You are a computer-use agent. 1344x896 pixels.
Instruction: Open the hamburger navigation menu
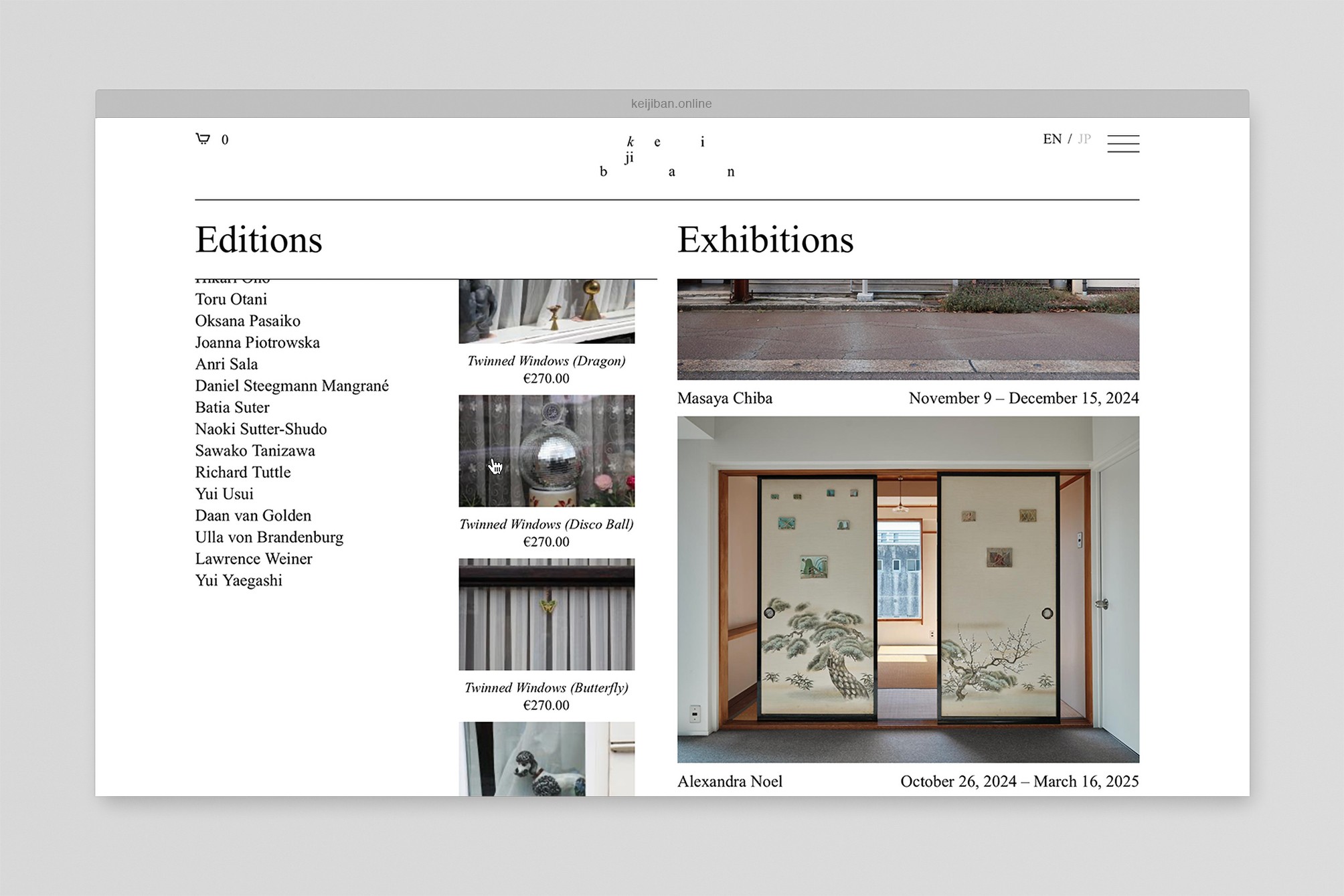1123,143
